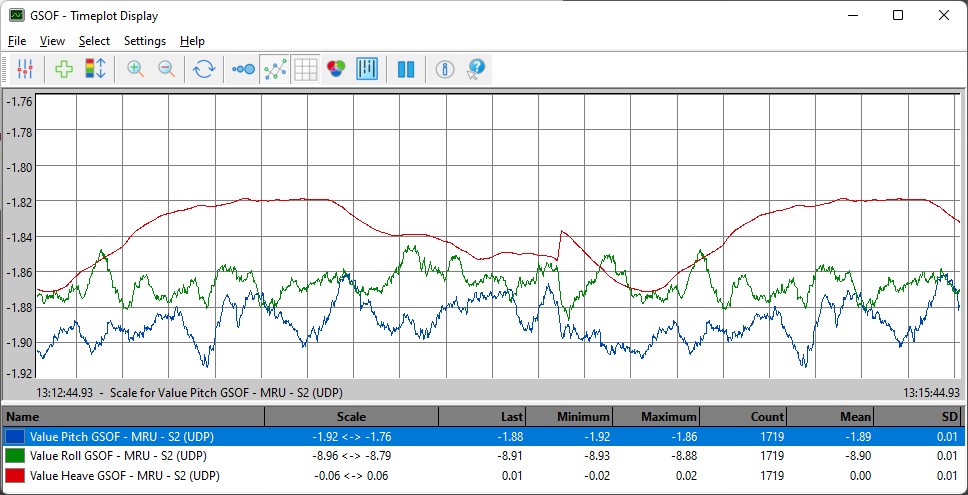Open the Settings menu
The height and width of the screenshot is (495, 968).
click(x=145, y=41)
